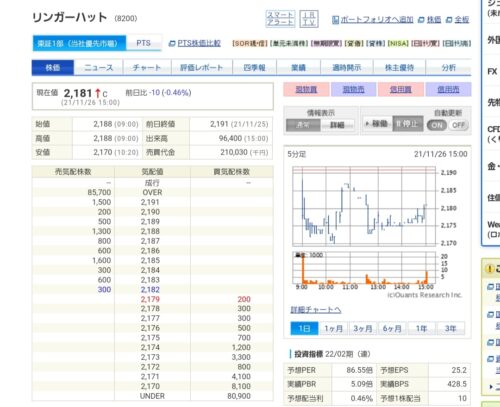
Task: Open the FX item in right sidebar
Action: 492,71
